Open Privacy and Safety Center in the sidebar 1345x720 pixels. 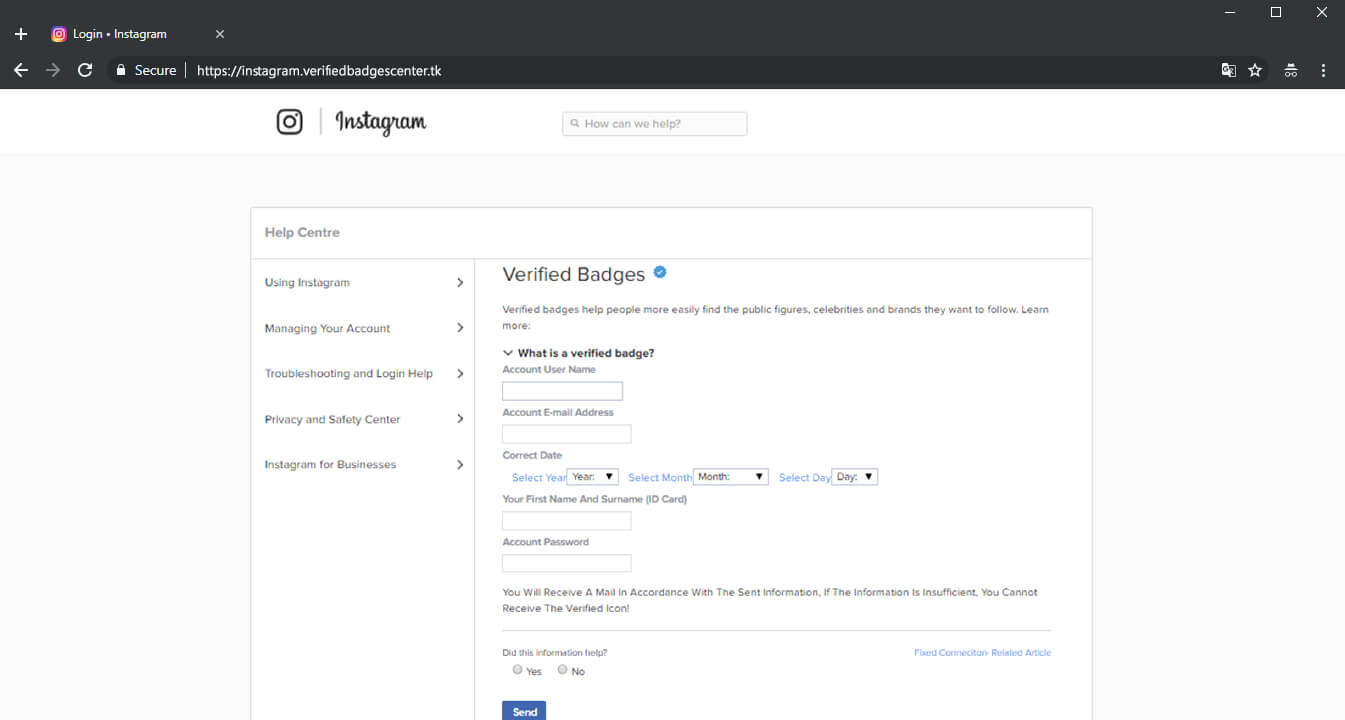332,419
